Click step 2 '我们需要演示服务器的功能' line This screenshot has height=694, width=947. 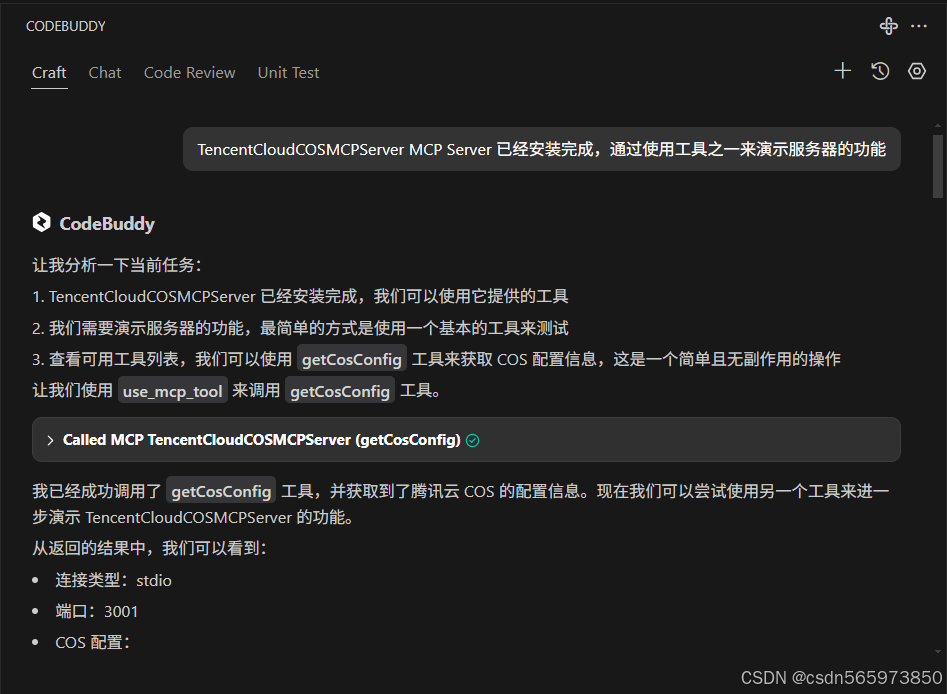300,328
